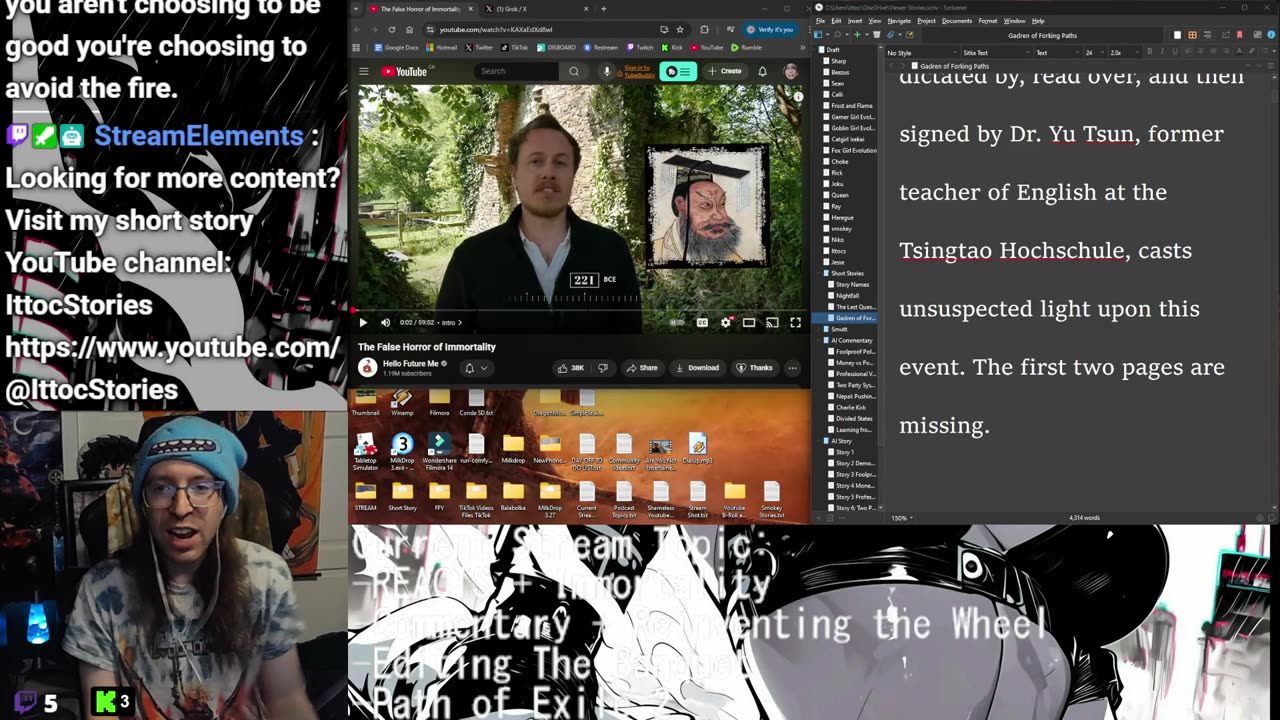This screenshot has width=1280, height=720.
Task: Open the Hello Future Me channel avatar
Action: 367,367
